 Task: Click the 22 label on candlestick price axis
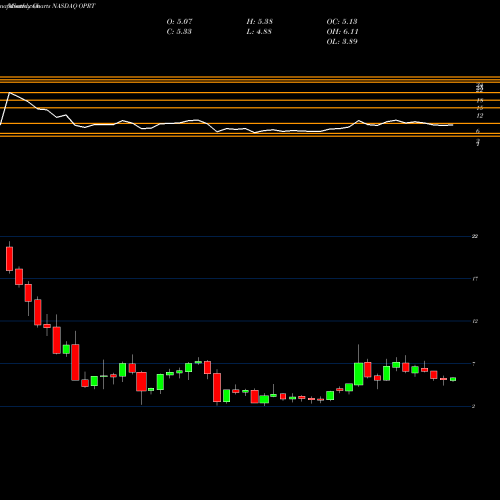pos(475,236)
